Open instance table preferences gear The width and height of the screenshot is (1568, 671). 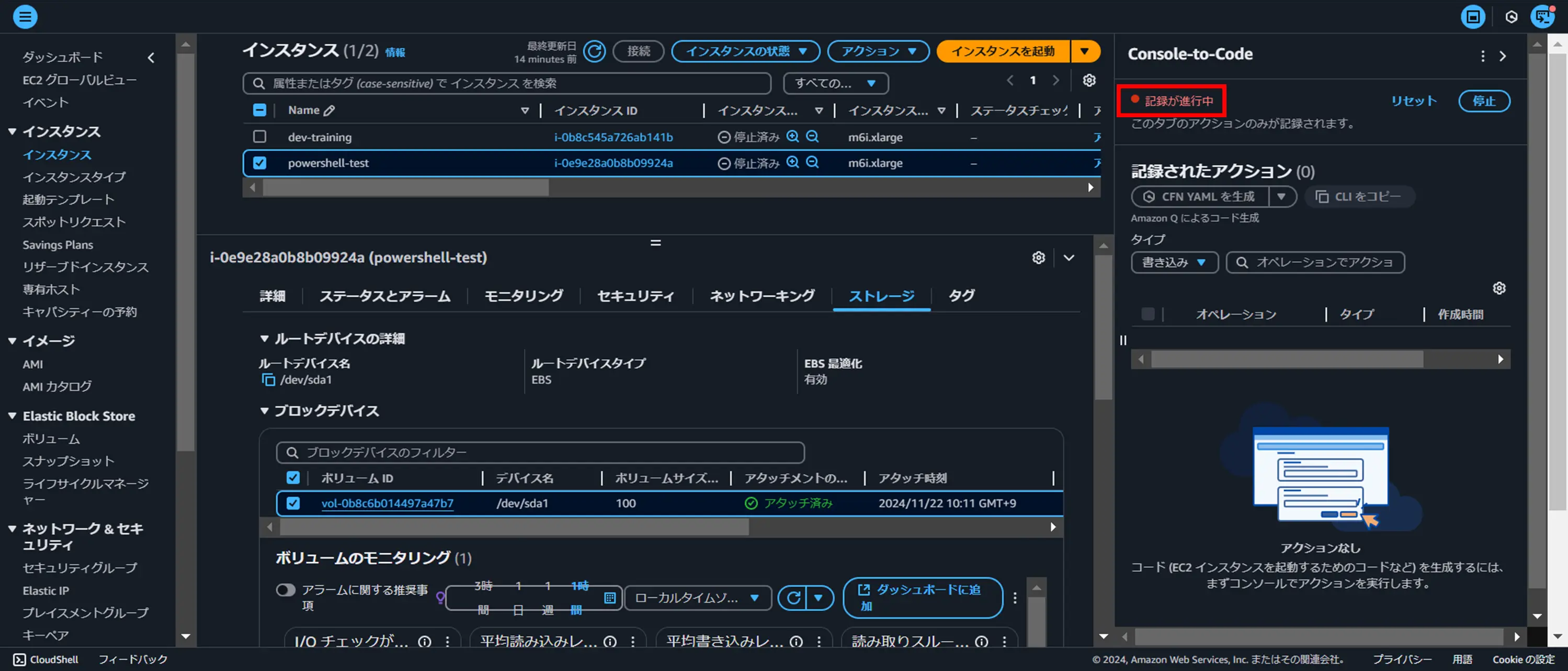(x=1089, y=80)
